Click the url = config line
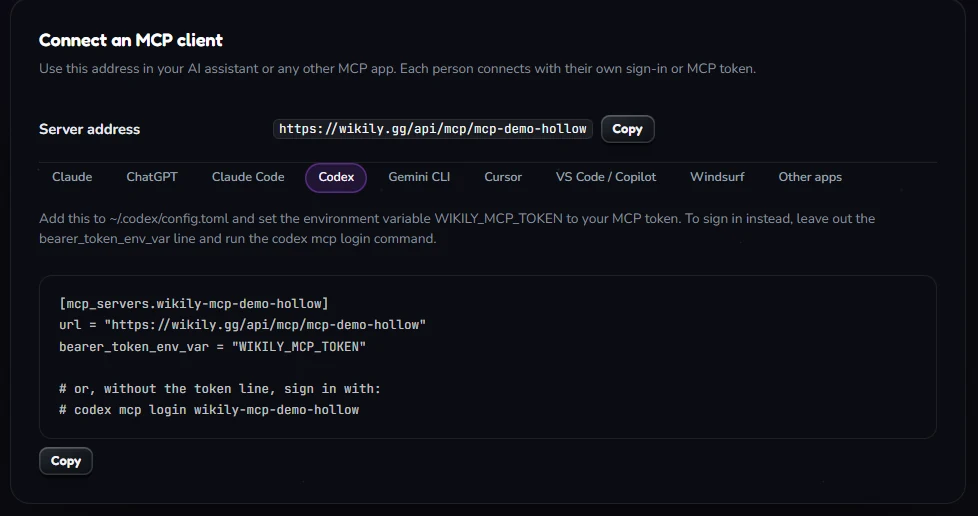 point(243,325)
